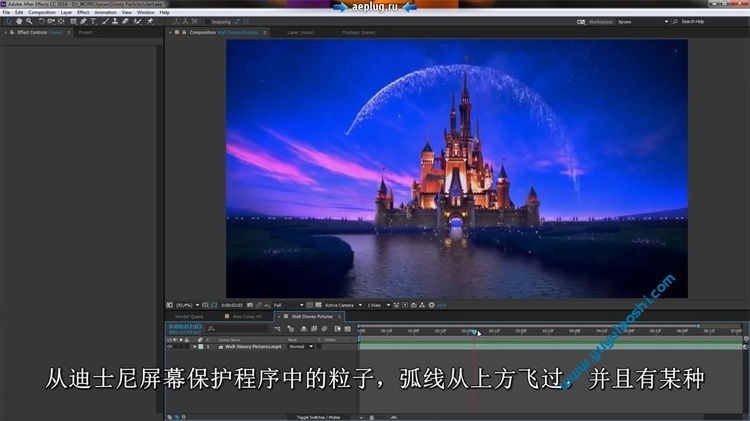Click the viewer timecode 0:00:02:03 button
This screenshot has width=750, height=421.
pos(232,305)
